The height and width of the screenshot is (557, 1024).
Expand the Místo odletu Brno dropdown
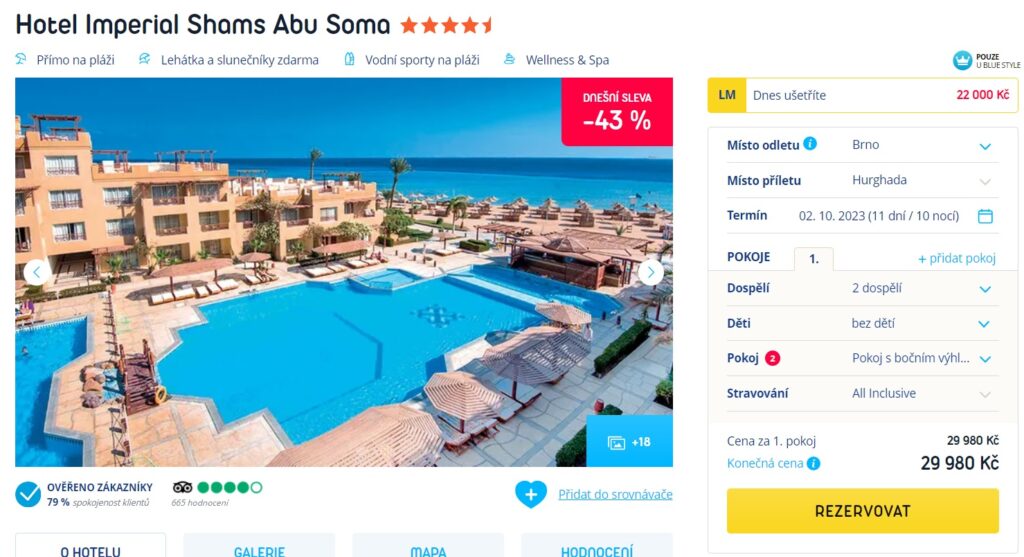click(863, 145)
